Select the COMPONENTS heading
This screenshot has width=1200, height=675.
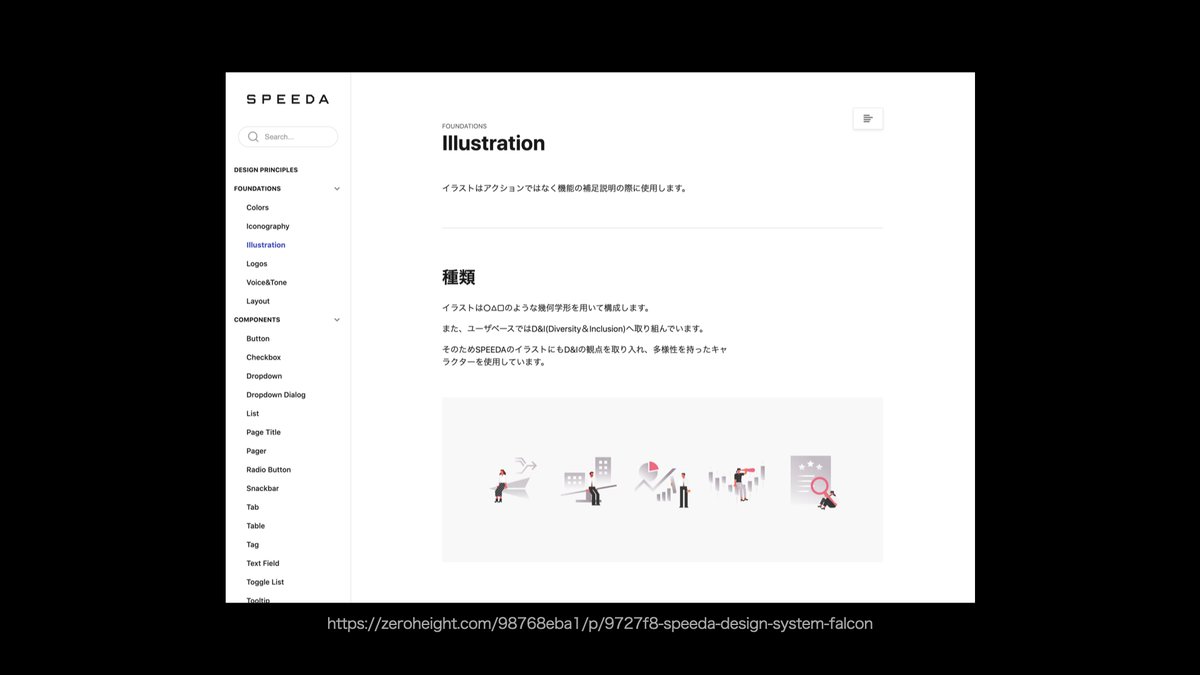tap(257, 320)
